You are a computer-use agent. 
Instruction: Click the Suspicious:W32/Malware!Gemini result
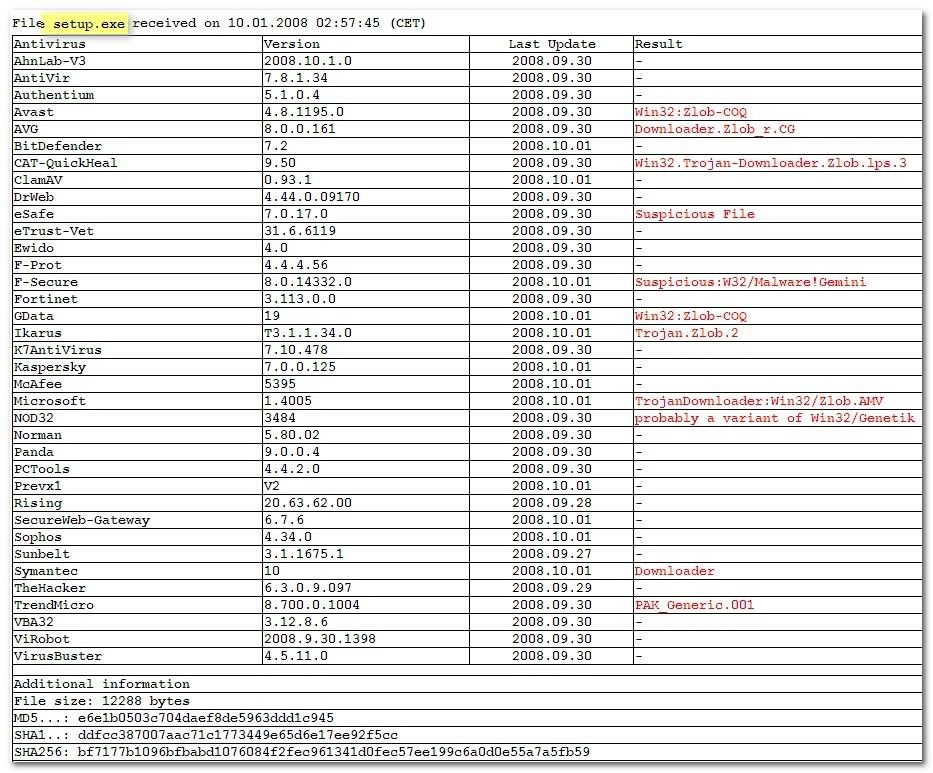(750, 282)
